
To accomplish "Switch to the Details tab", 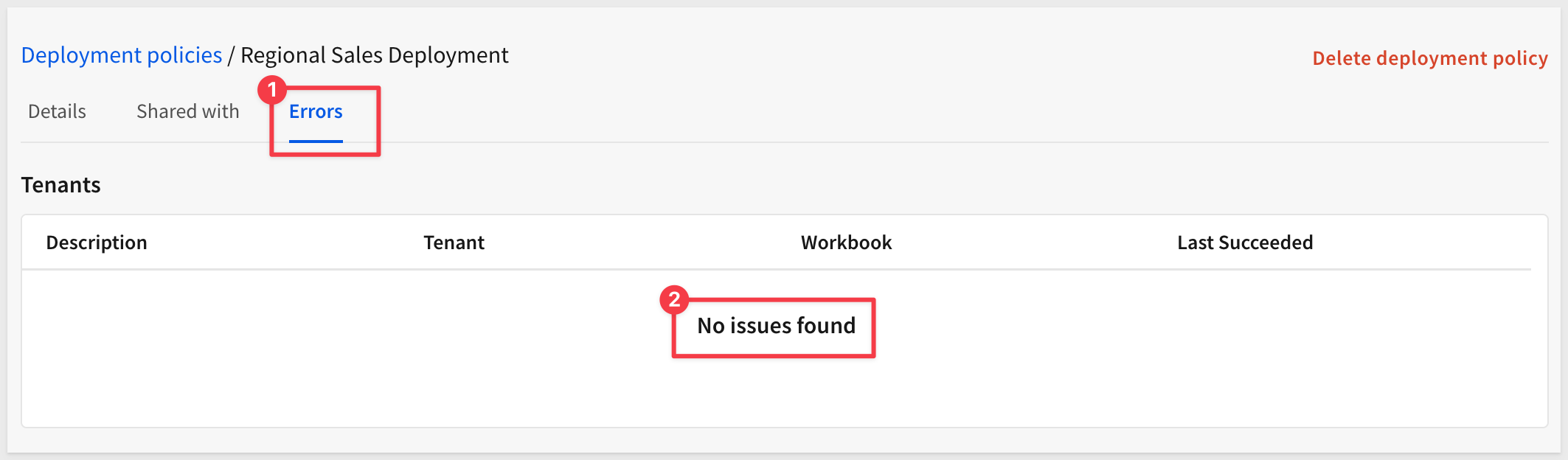I will (57, 111).
